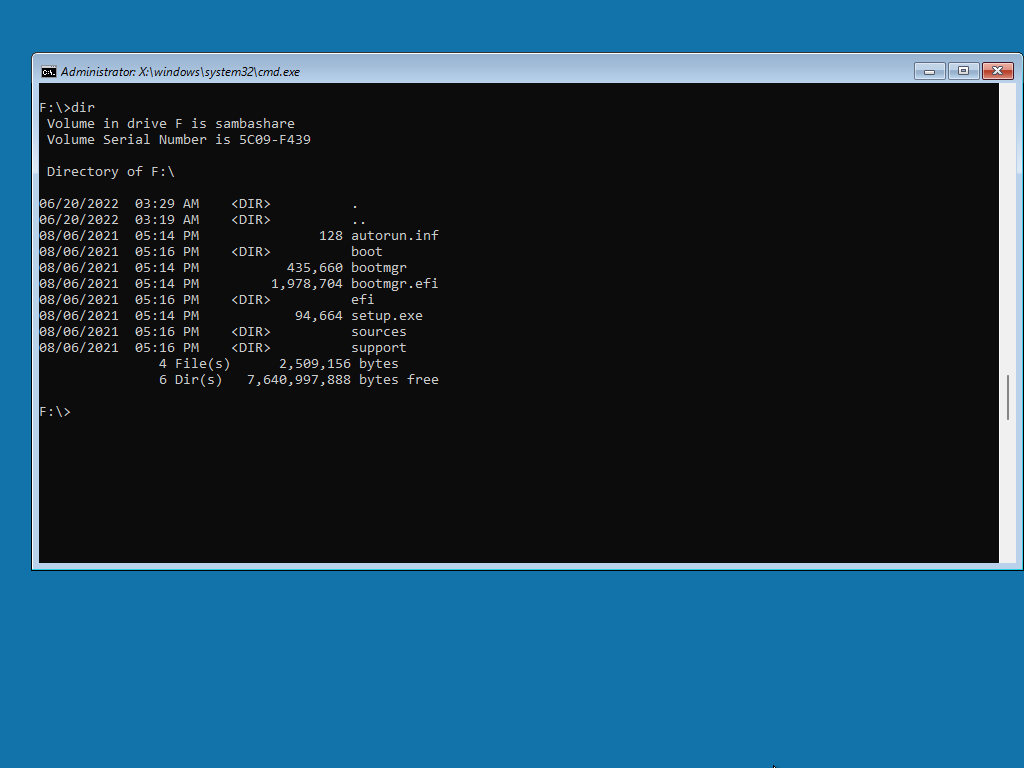
Task: Click the serial number '5C09-F439'
Action: click(275, 140)
